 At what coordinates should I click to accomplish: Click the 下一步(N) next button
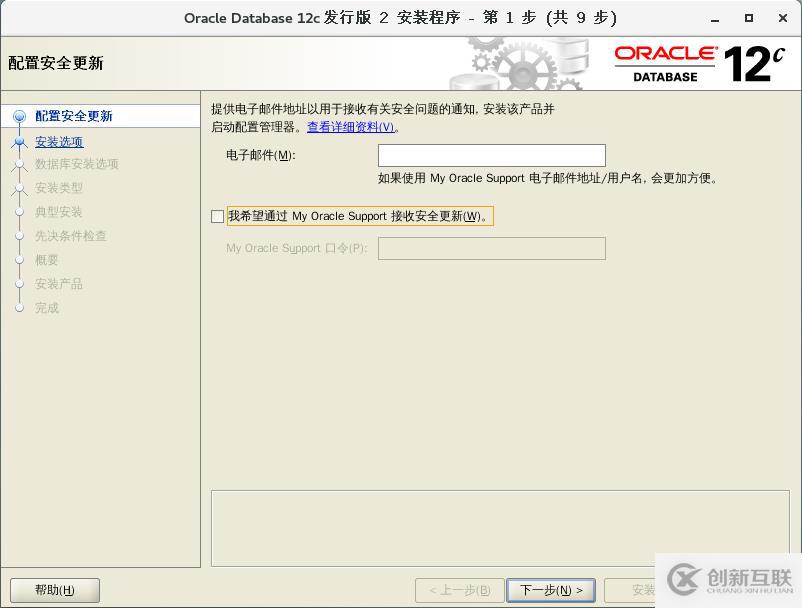click(x=551, y=590)
